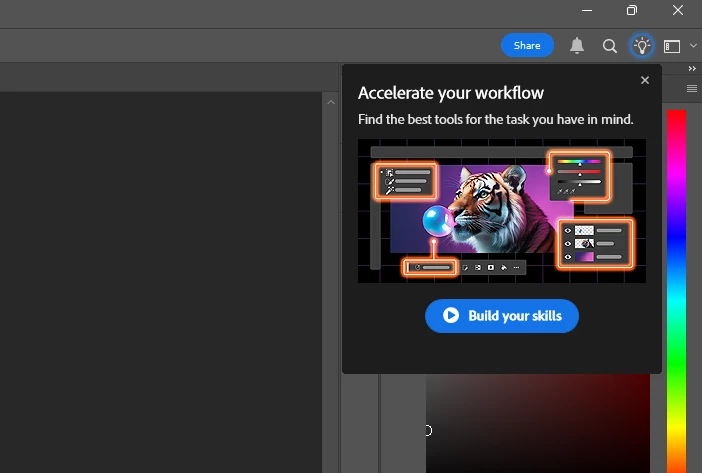Open the search magnifier icon
The width and height of the screenshot is (702, 473).
click(609, 46)
